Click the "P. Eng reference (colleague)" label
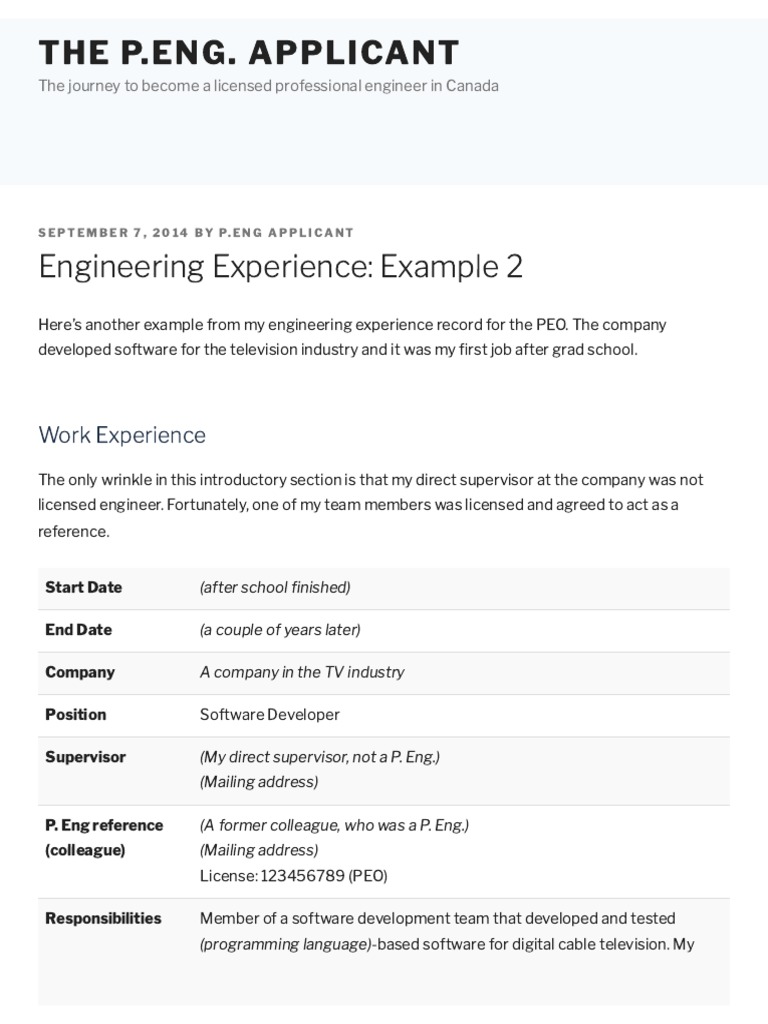768x1024 pixels. (104, 838)
